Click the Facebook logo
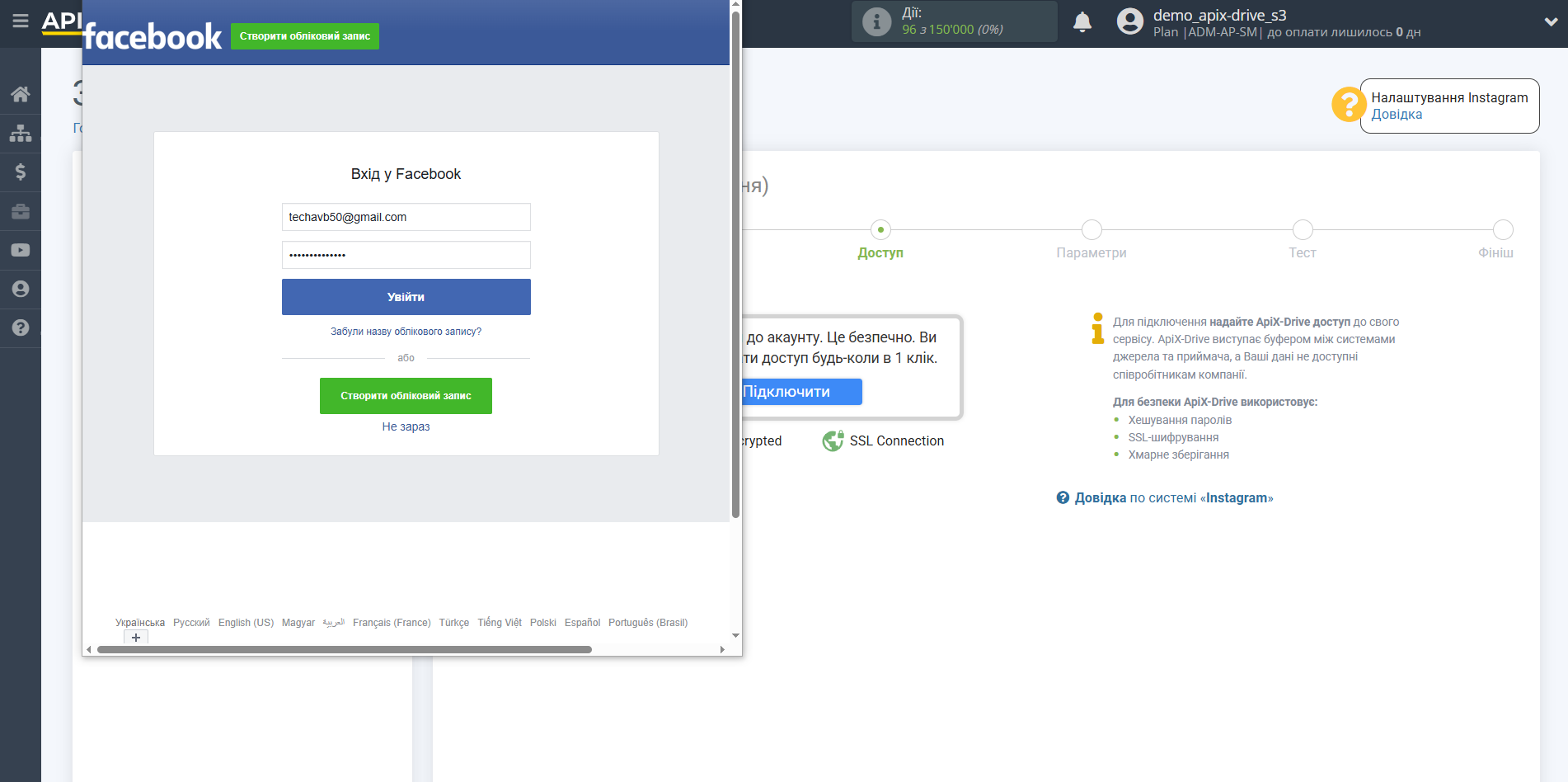Screen dimensions: 1568x782 click(153, 36)
